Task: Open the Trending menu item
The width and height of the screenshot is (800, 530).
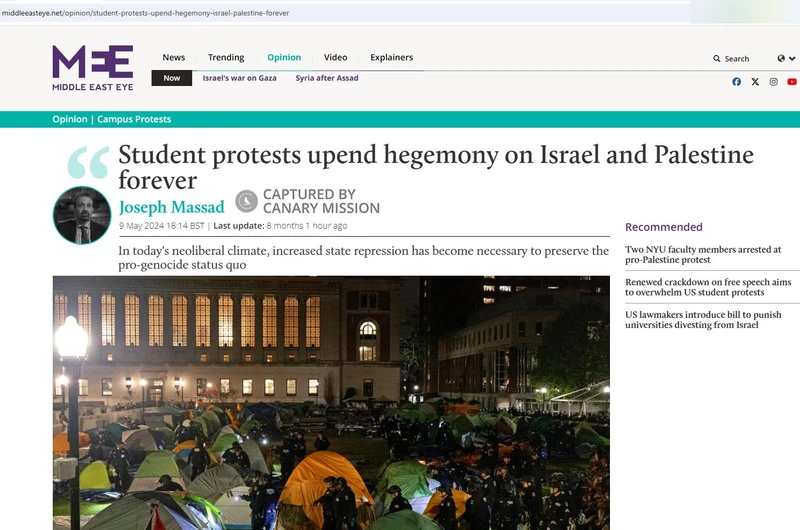Action: coord(226,57)
